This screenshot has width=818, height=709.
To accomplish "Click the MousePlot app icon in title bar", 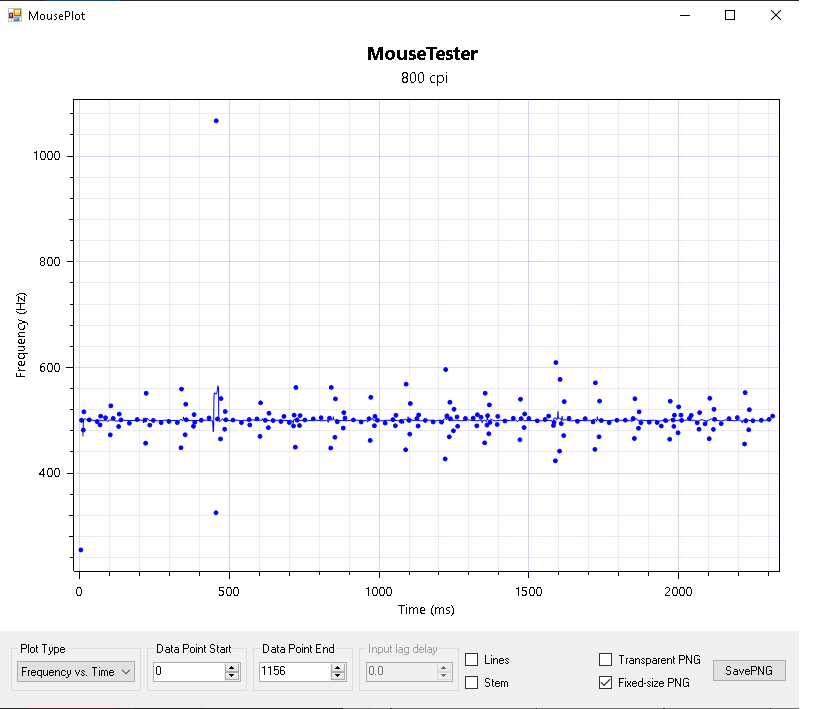I will click(14, 16).
